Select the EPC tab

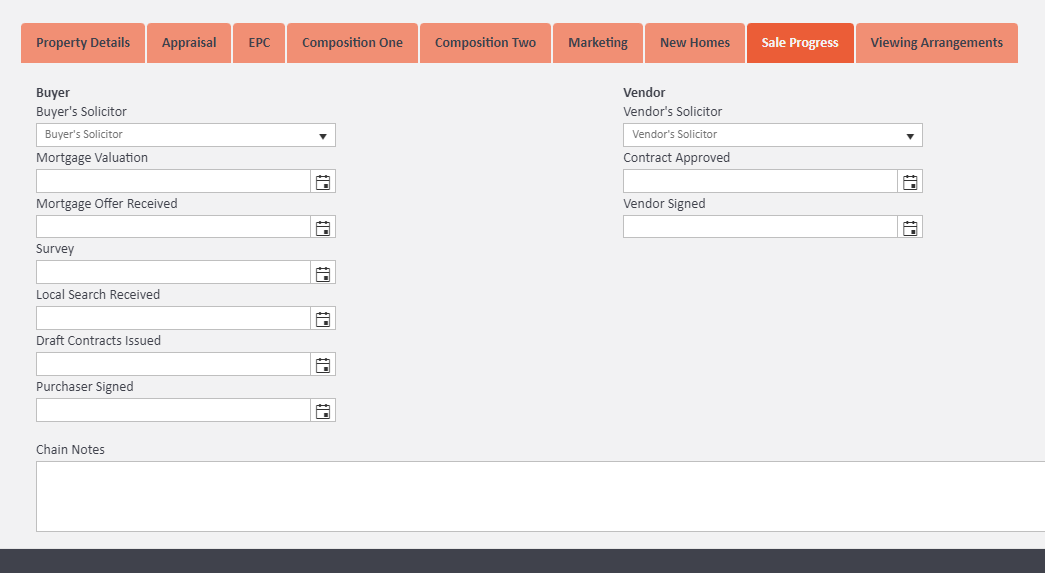[259, 43]
